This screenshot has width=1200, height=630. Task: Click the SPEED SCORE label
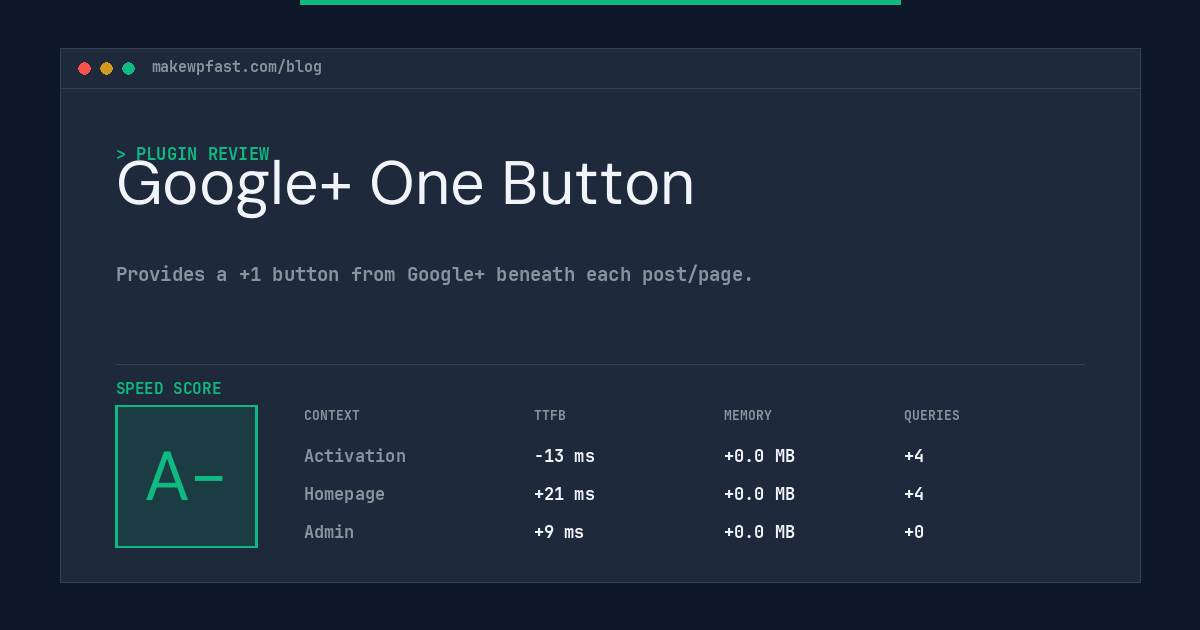(x=169, y=389)
